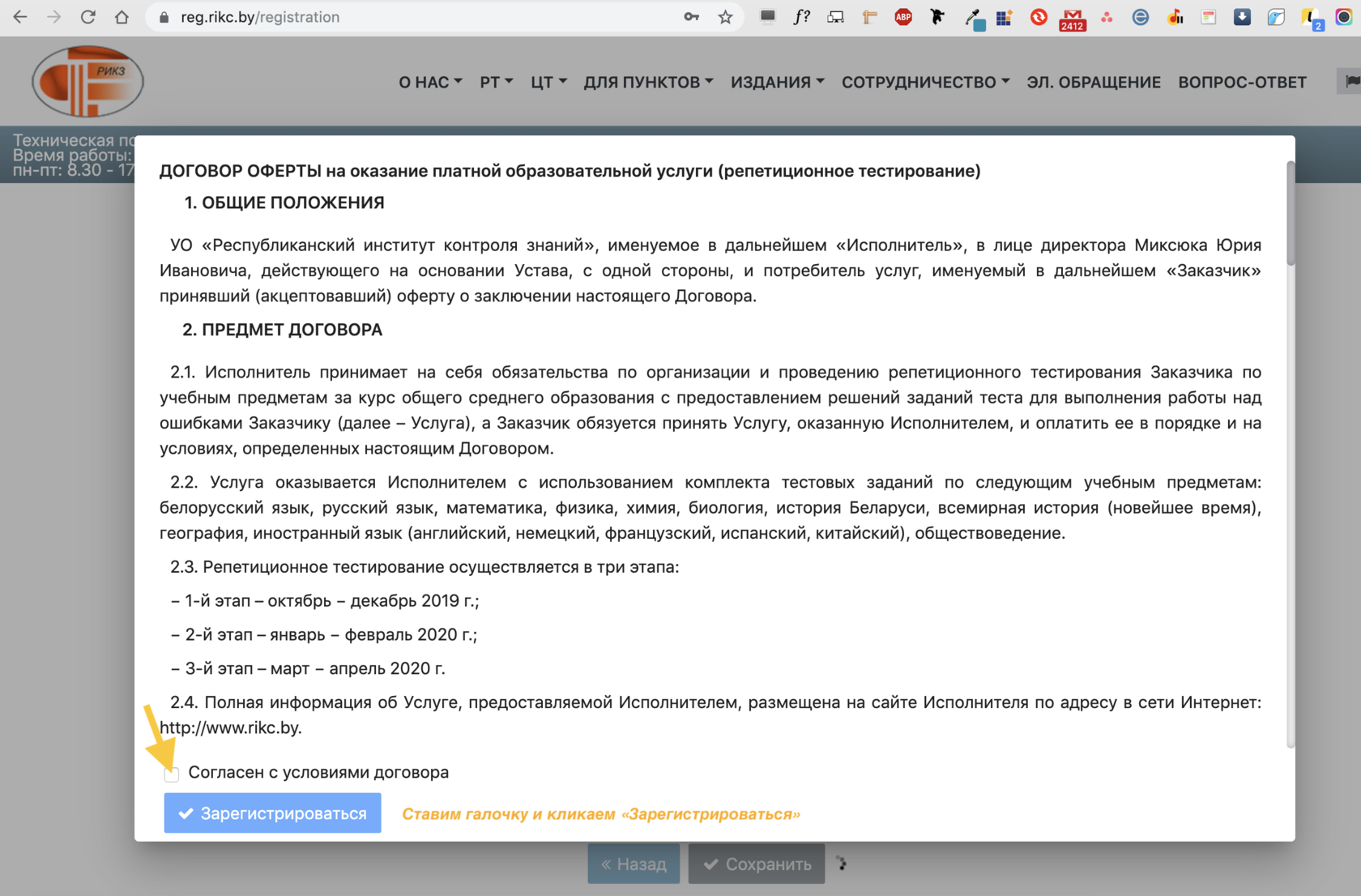This screenshot has height=896, width=1361.
Task: Open Gmail checker showing 2412 unread
Action: [x=1073, y=19]
